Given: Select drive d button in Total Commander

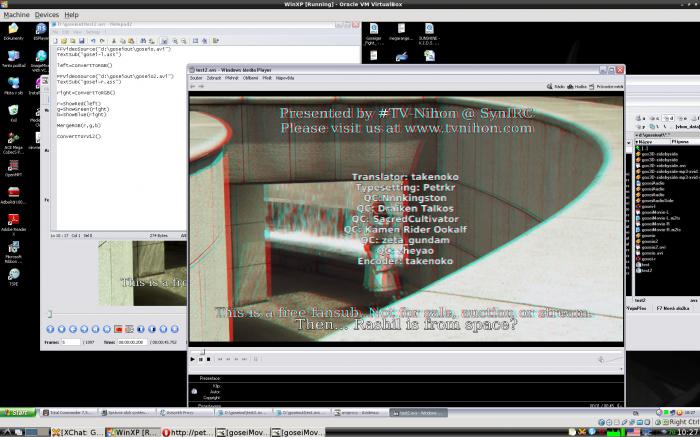Looking at the screenshot, I should coord(668,118).
